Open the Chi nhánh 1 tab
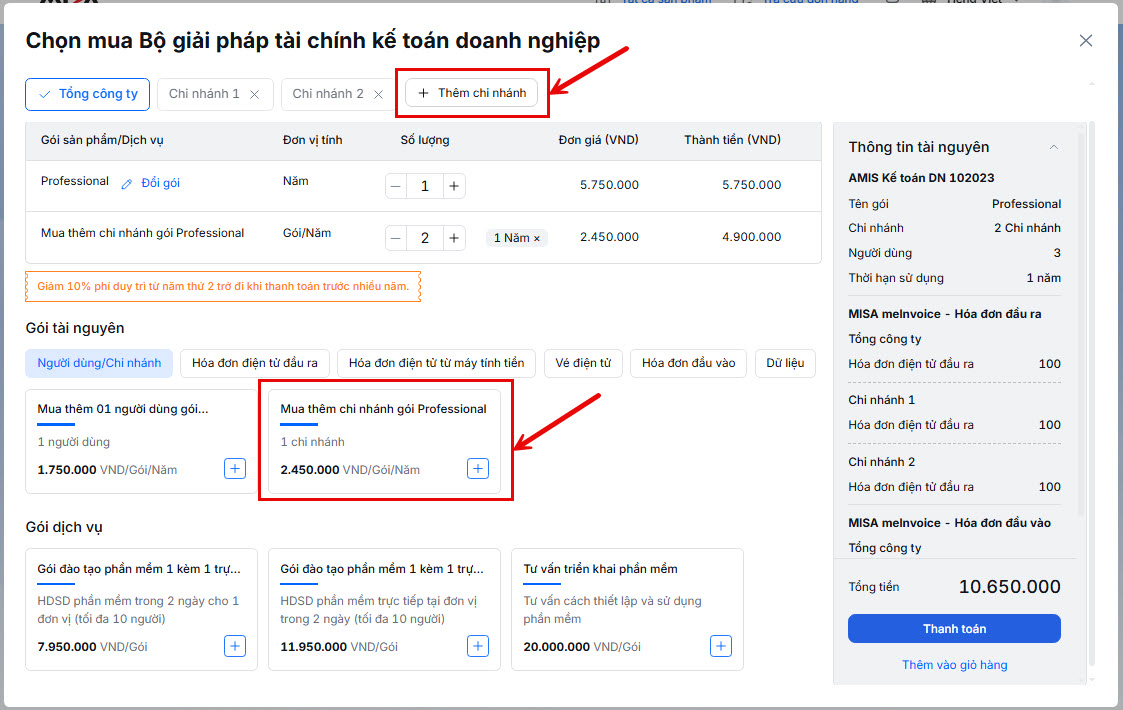Screen dimensions: 1123x710 pyautogui.click(x=204, y=94)
